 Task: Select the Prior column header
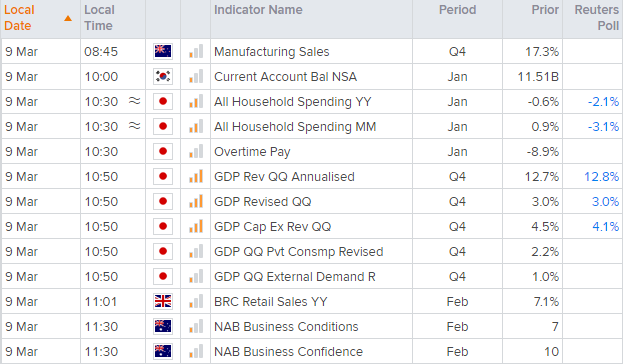[545, 10]
